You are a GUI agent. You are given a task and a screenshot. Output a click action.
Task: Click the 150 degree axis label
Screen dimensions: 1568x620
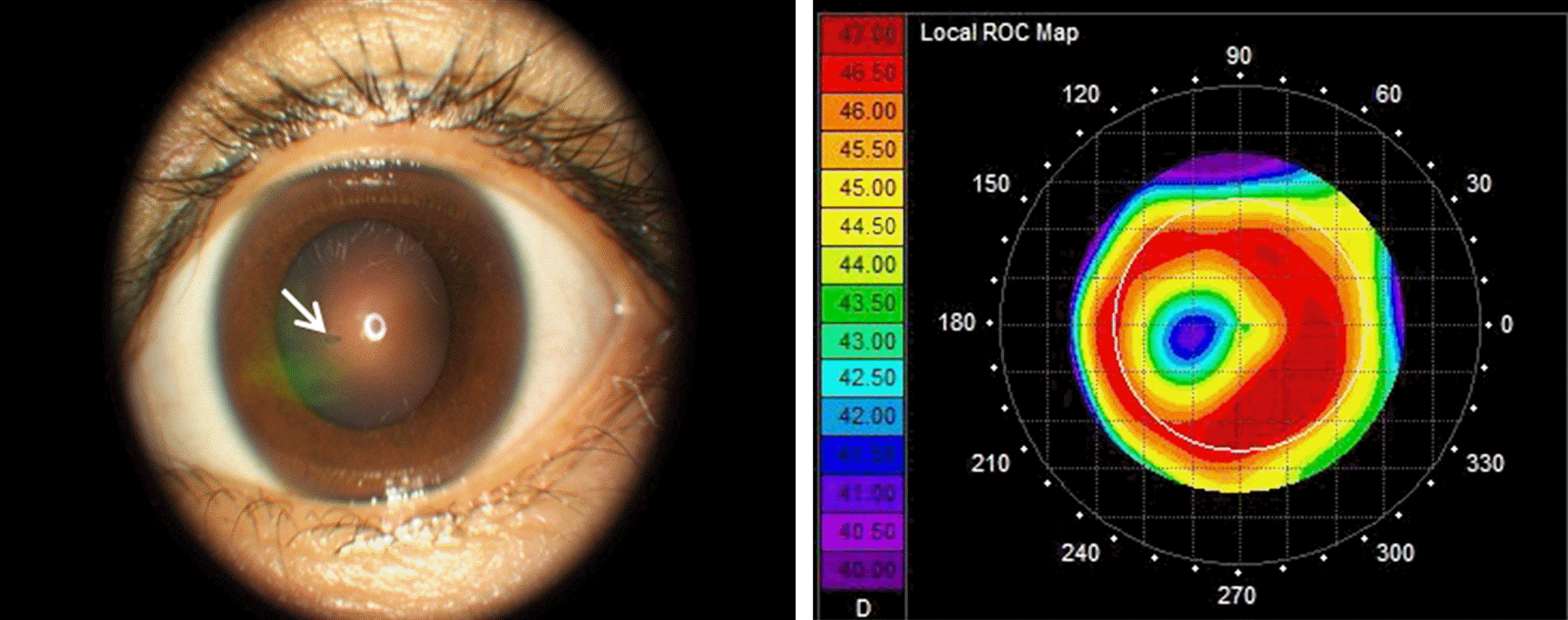point(991,184)
